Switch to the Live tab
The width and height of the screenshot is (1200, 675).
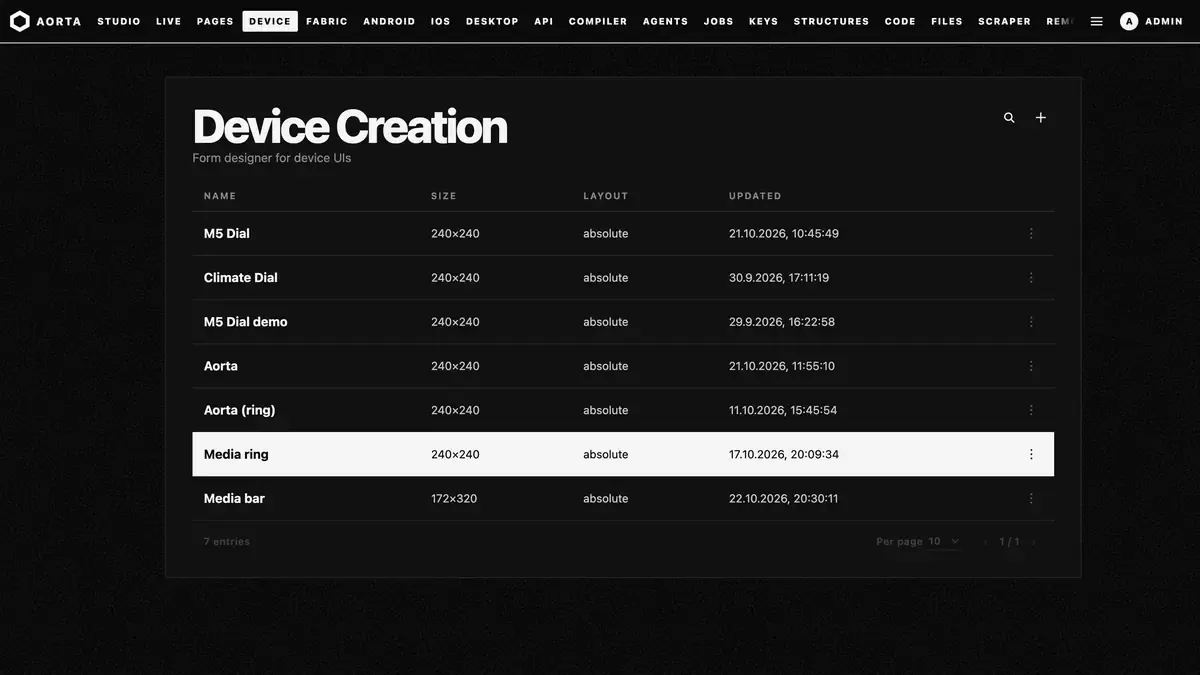point(169,21)
